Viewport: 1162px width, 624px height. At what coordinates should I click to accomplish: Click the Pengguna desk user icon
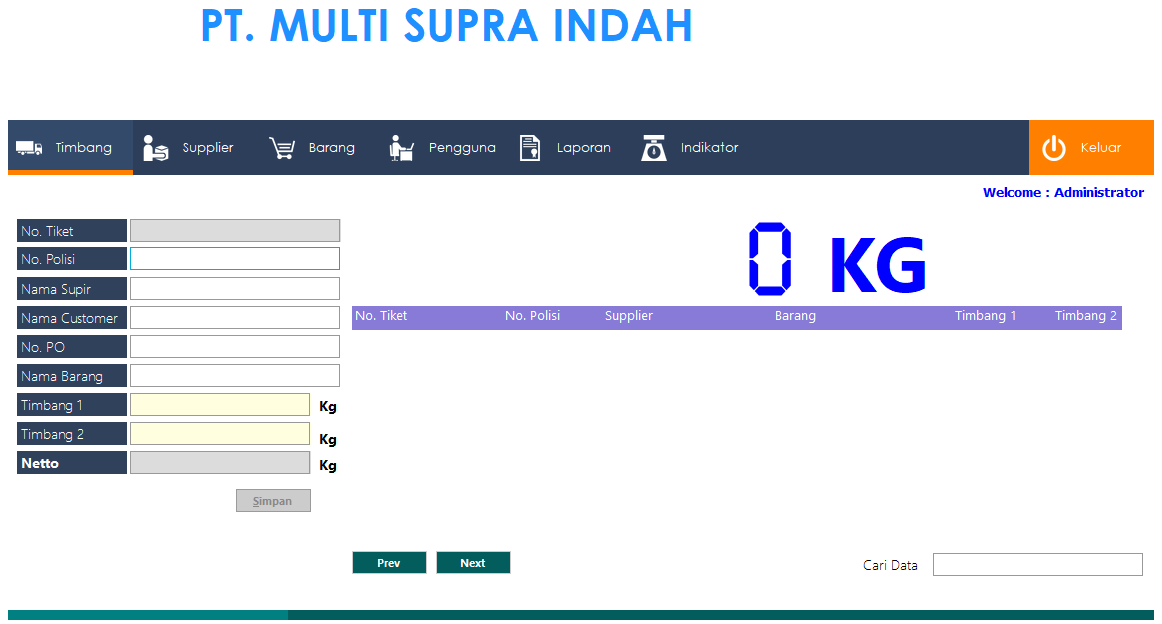401,147
